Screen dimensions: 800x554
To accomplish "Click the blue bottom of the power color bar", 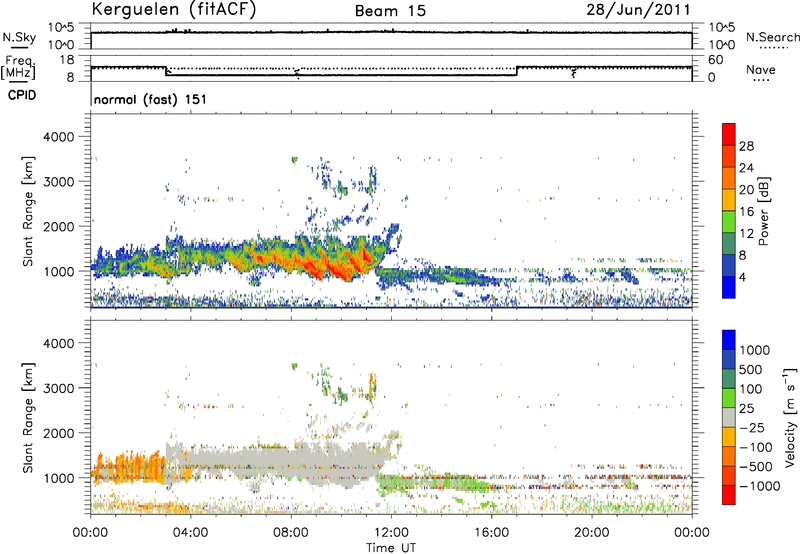I will [729, 287].
